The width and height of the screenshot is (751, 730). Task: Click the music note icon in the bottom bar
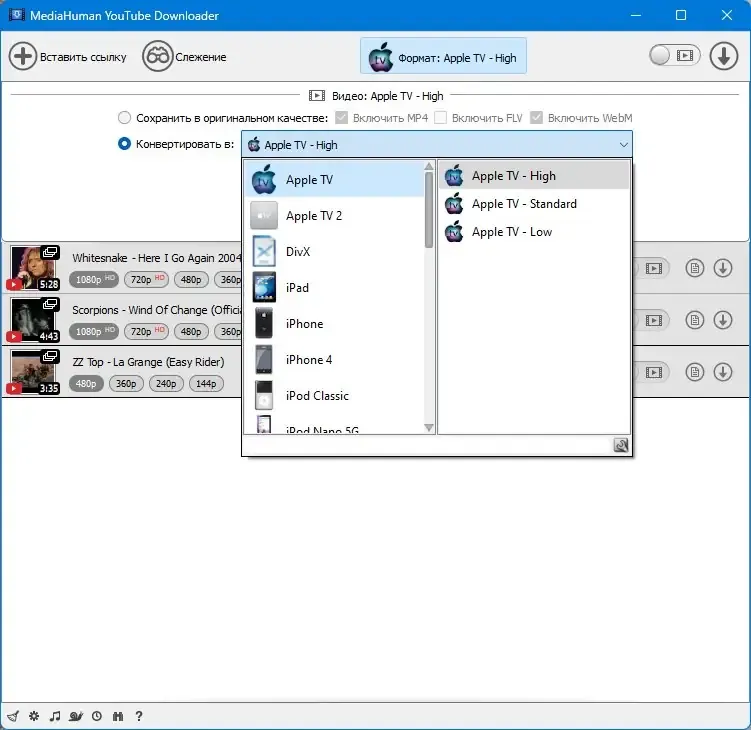coord(55,716)
